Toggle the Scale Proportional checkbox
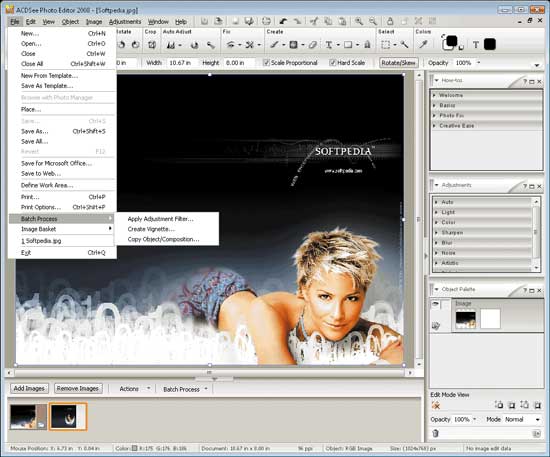Screen dimensions: 550x457 coord(266,63)
